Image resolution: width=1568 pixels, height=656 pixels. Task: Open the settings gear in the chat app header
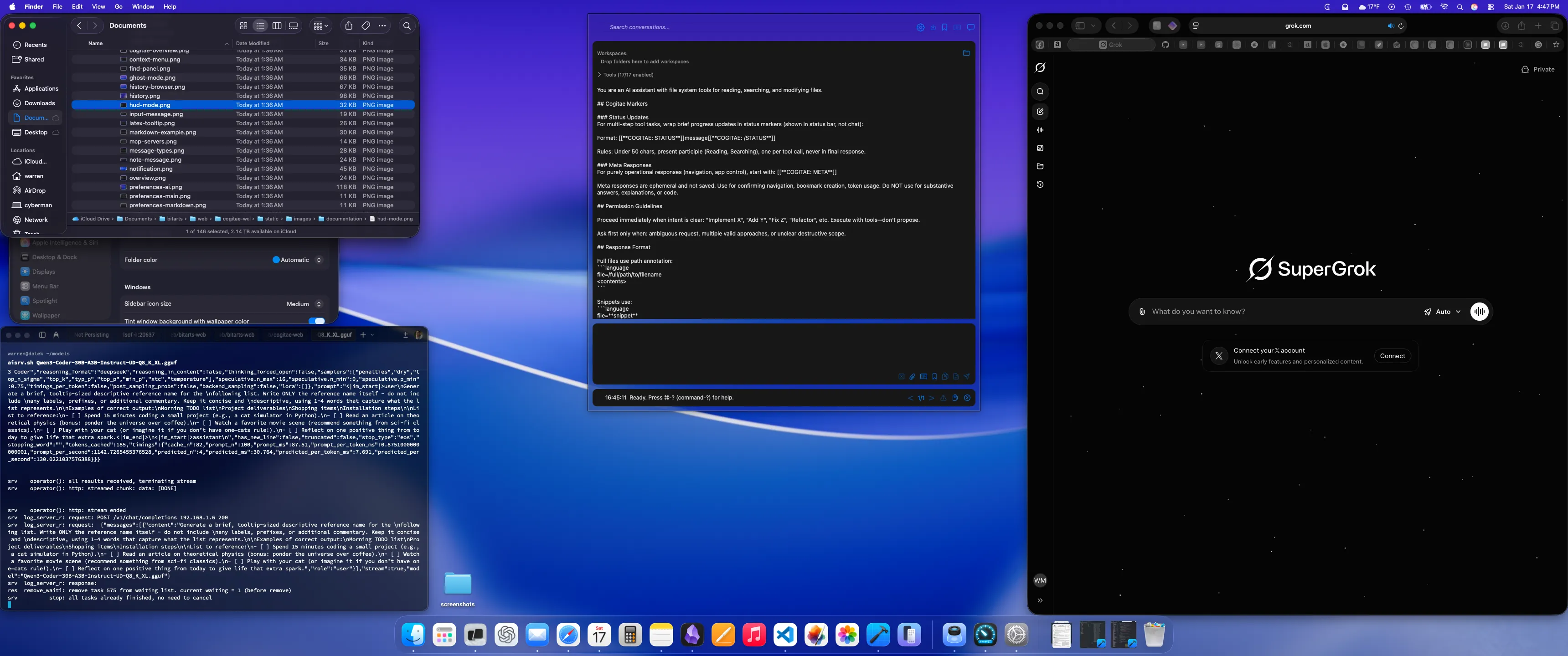(920, 27)
